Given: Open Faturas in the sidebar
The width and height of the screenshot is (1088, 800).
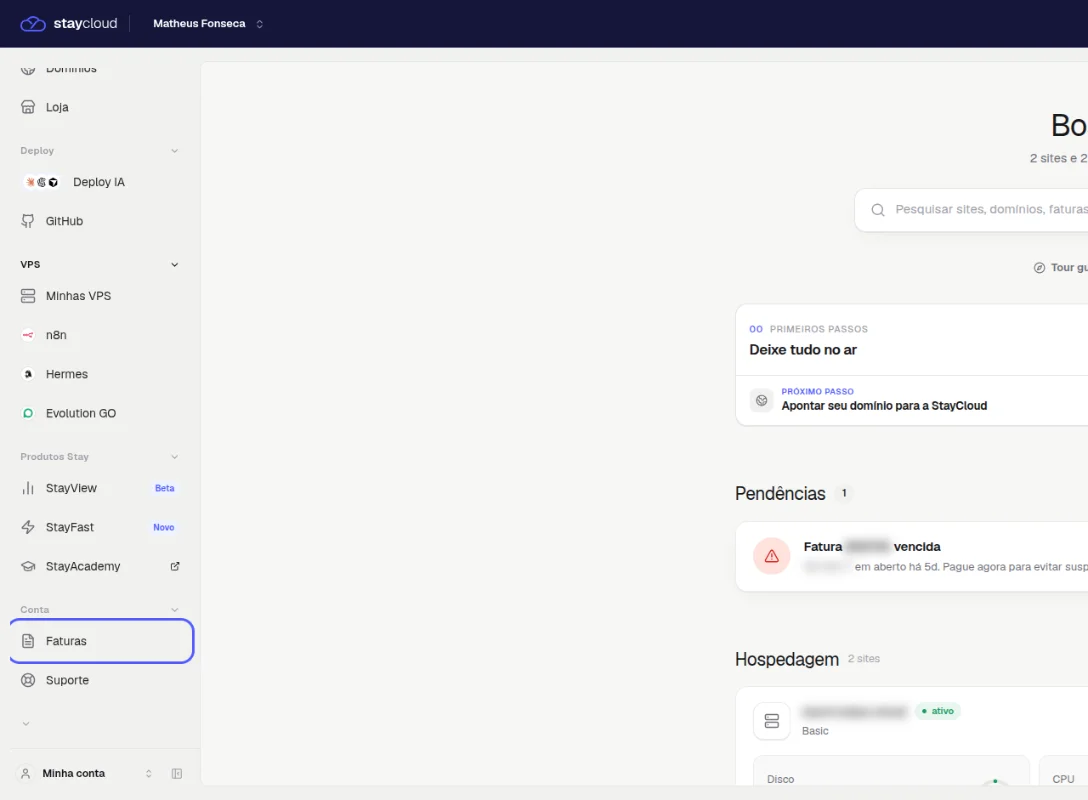Looking at the screenshot, I should point(101,641).
